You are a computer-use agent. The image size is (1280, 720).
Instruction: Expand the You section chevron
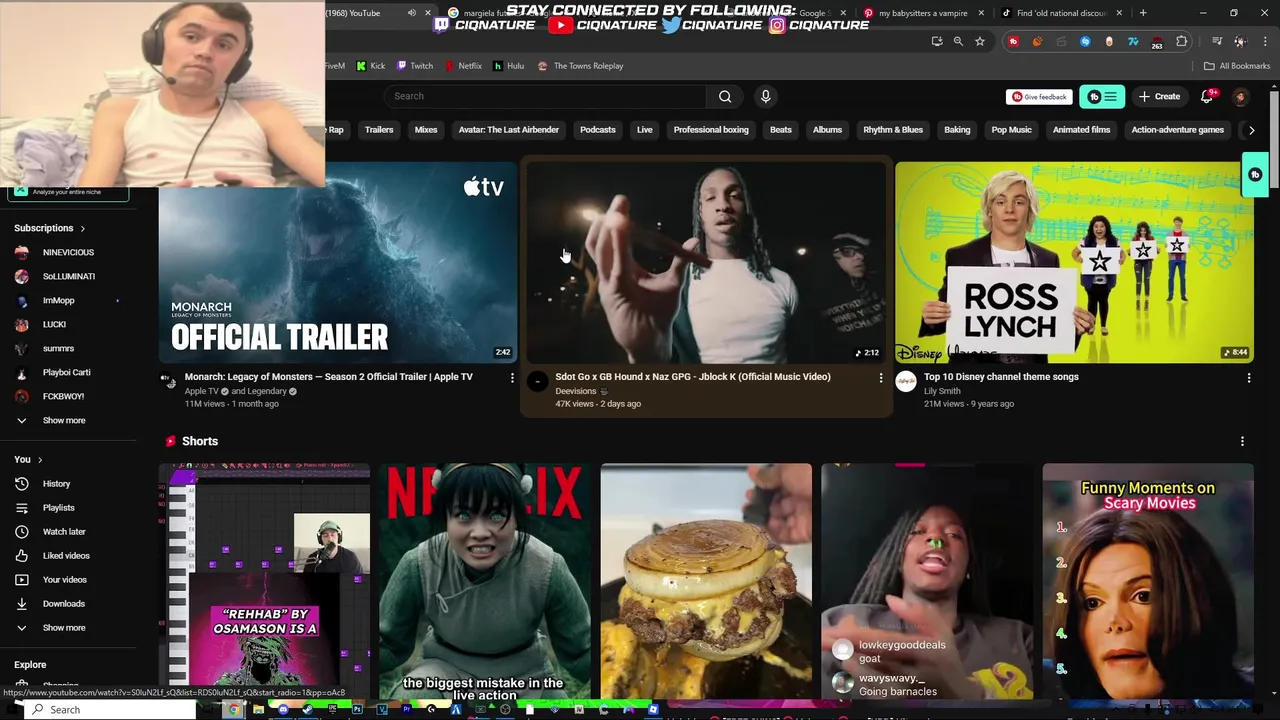40,460
